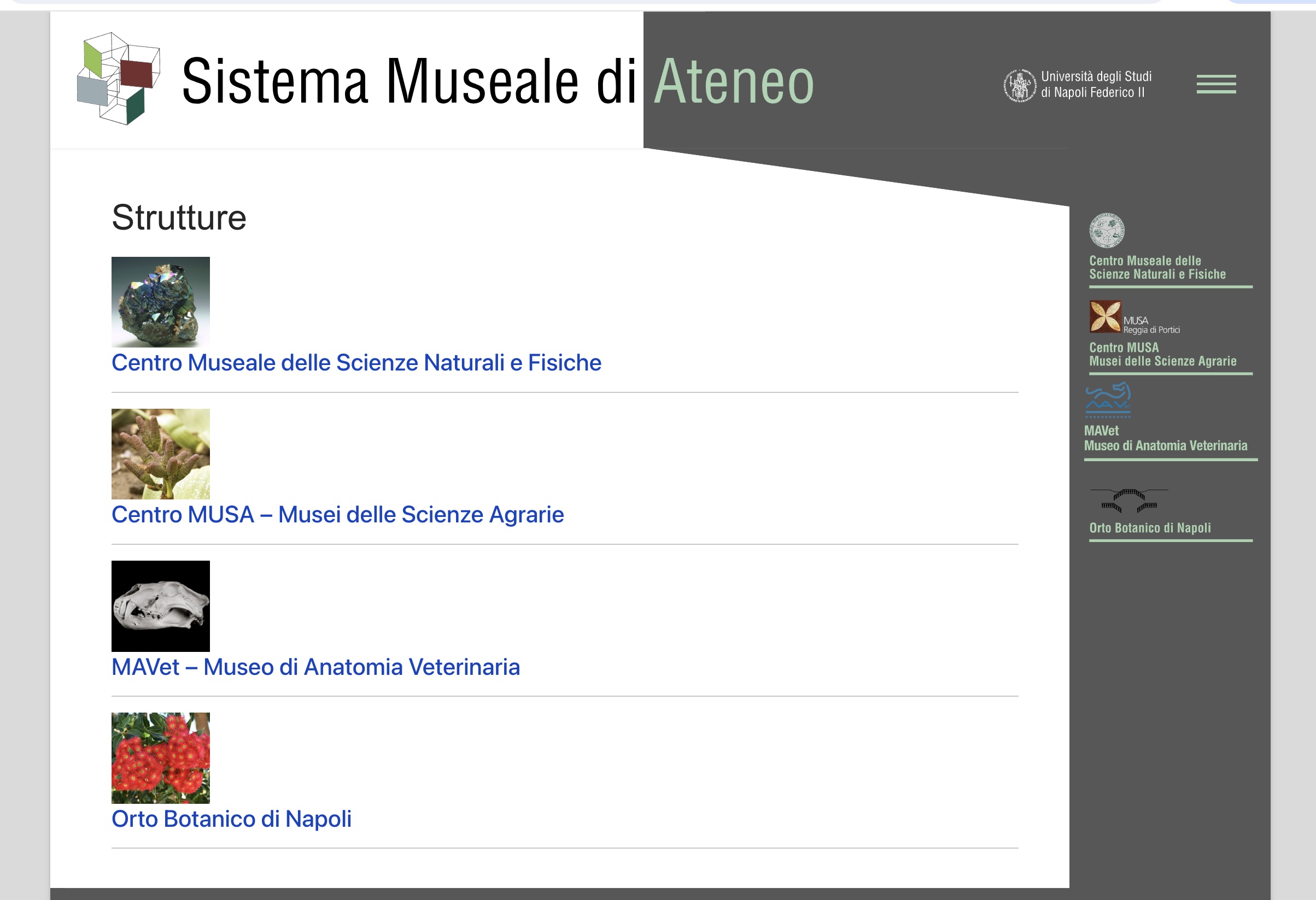Click the round Centro Museale sidebar emblem
1316x900 pixels.
(1107, 231)
